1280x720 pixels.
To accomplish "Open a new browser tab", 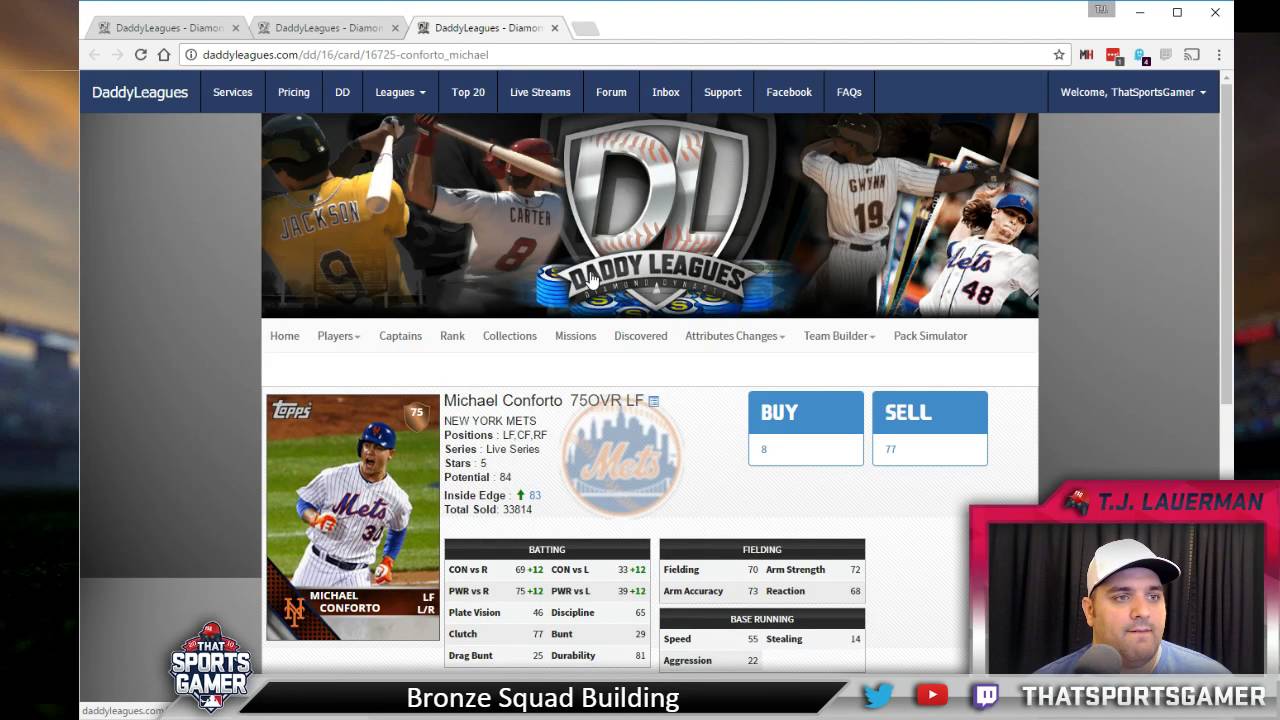I will pos(585,28).
